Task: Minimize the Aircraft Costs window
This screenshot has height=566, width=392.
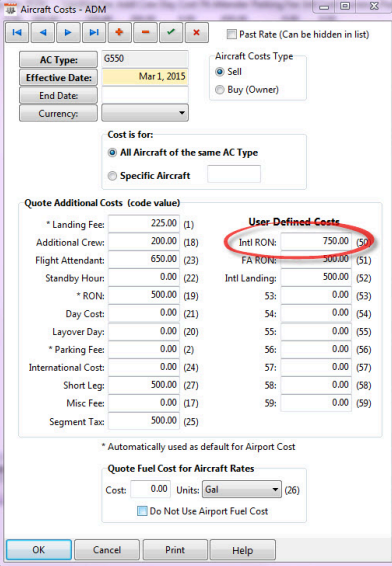Action: (325, 6)
